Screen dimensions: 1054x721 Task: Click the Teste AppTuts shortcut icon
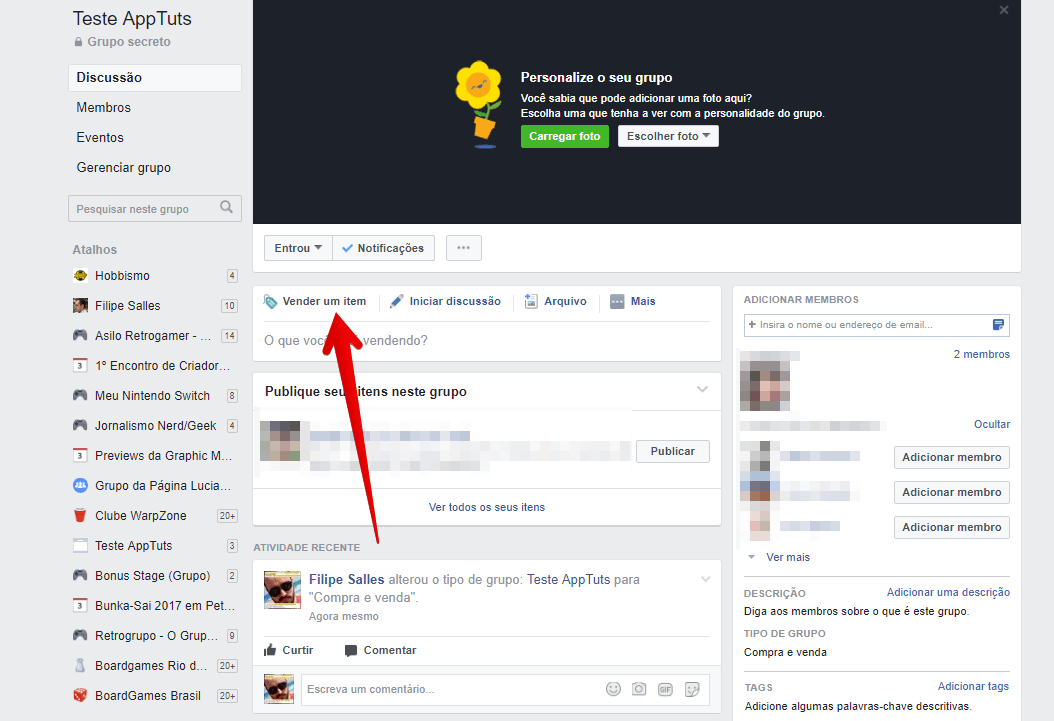(x=80, y=546)
